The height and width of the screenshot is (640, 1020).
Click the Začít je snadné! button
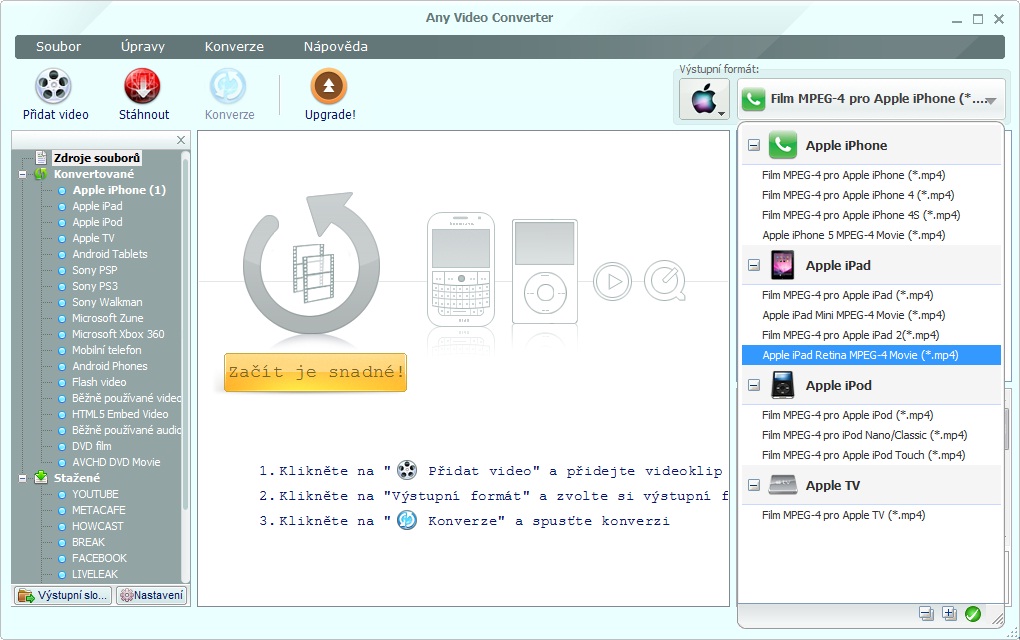tap(315, 372)
